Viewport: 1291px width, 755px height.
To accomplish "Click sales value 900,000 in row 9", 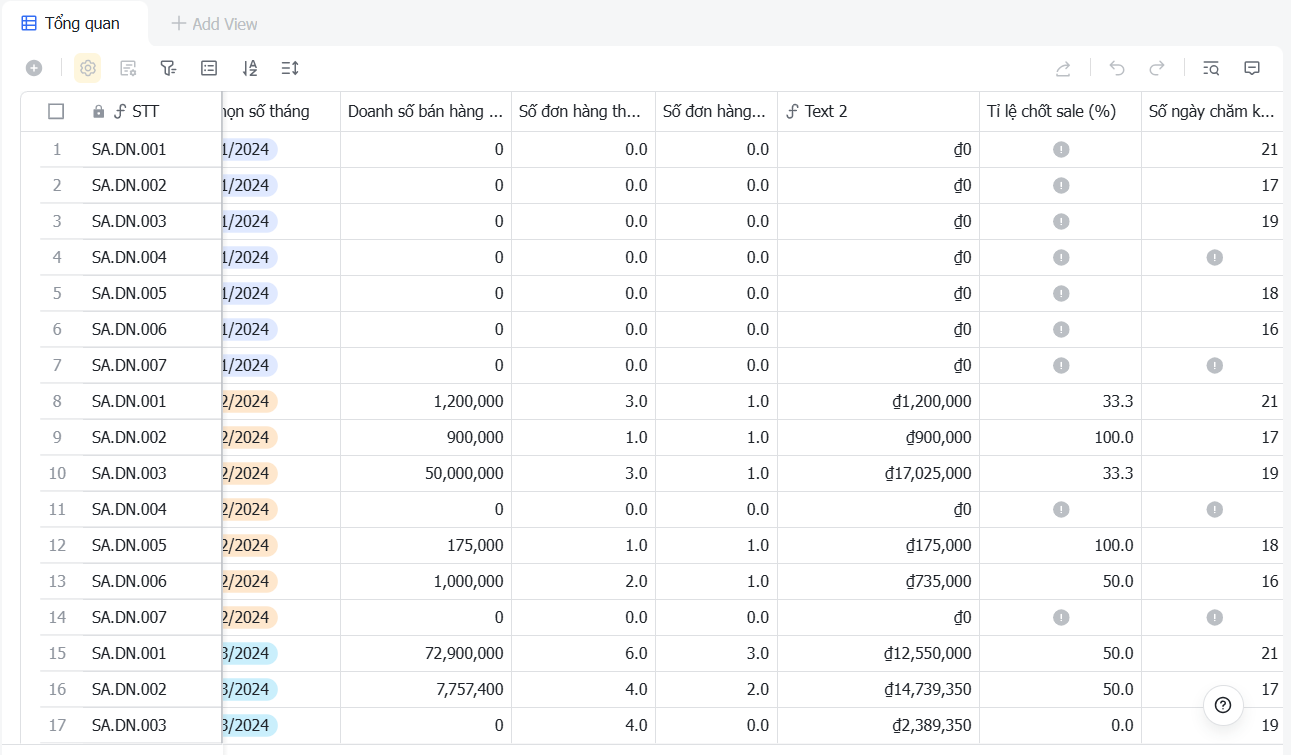I will click(x=475, y=437).
